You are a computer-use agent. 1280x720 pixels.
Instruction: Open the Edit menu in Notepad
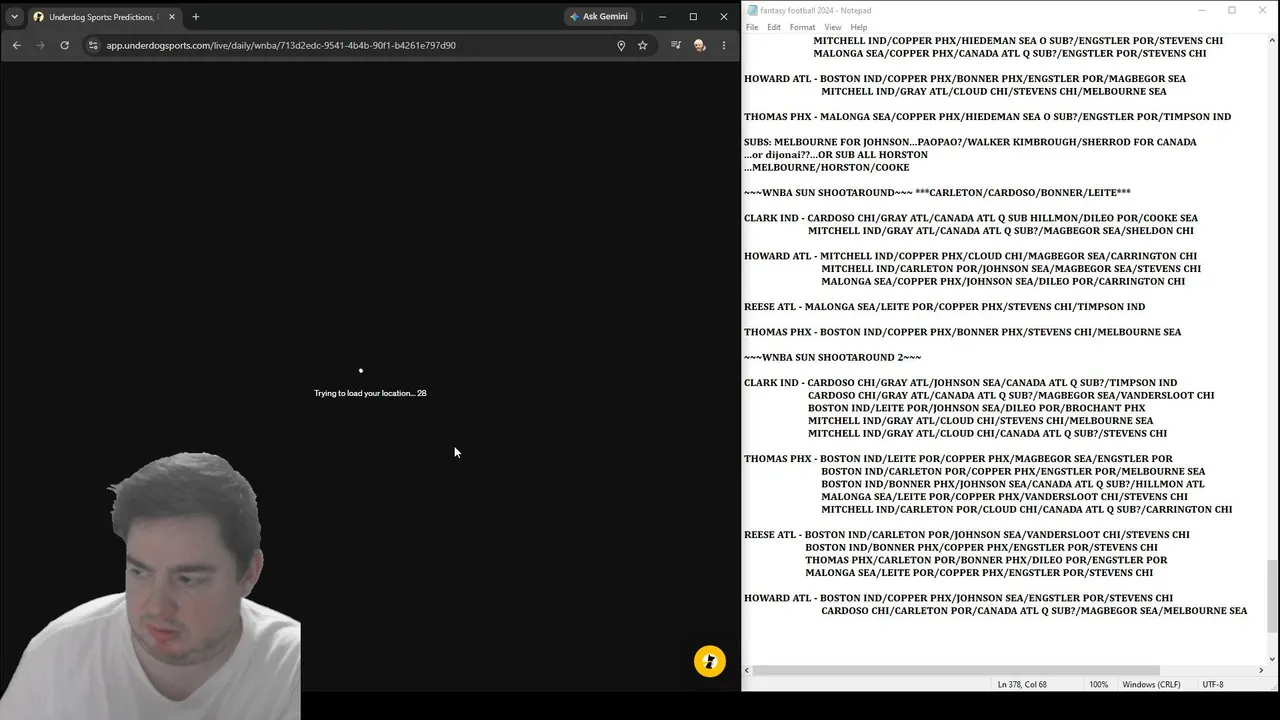774,27
